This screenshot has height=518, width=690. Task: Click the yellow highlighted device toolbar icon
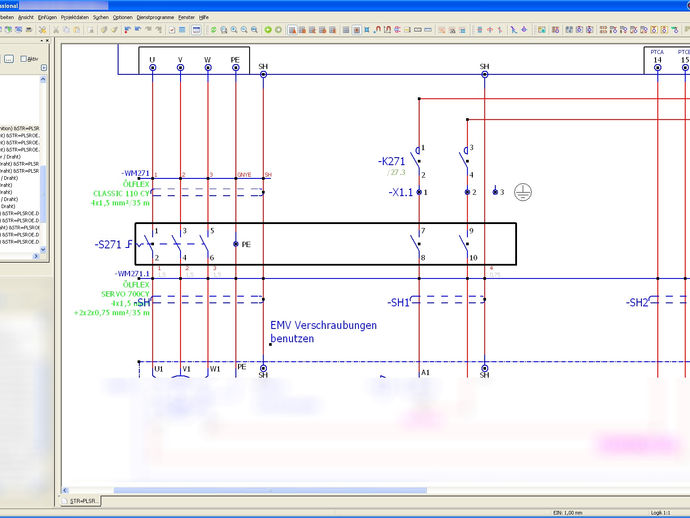click(x=654, y=30)
